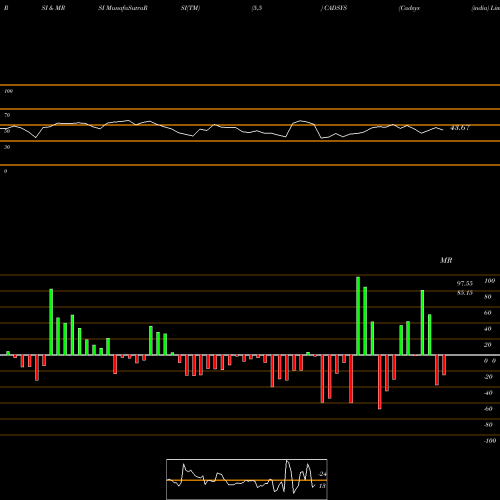Click the -60 label on the MR axis
Screen dimensions: 500x500
click(x=488, y=409)
